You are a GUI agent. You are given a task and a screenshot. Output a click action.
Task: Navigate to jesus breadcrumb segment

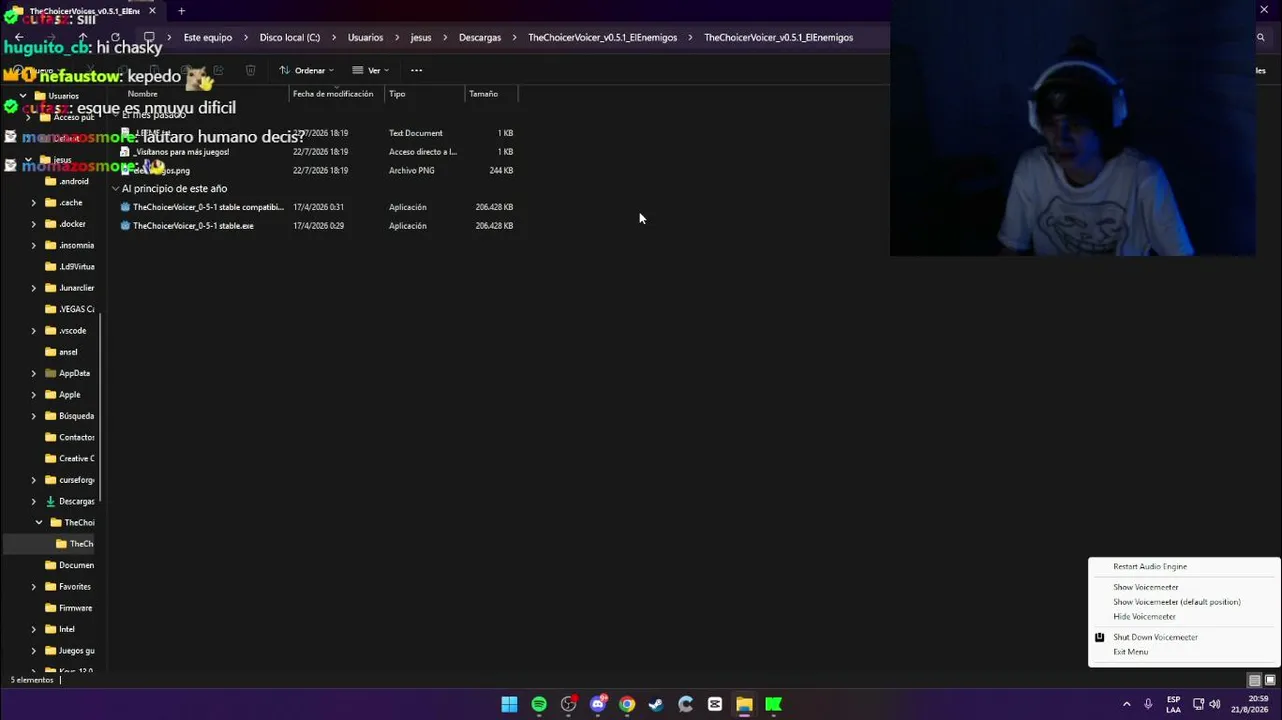[x=421, y=37]
